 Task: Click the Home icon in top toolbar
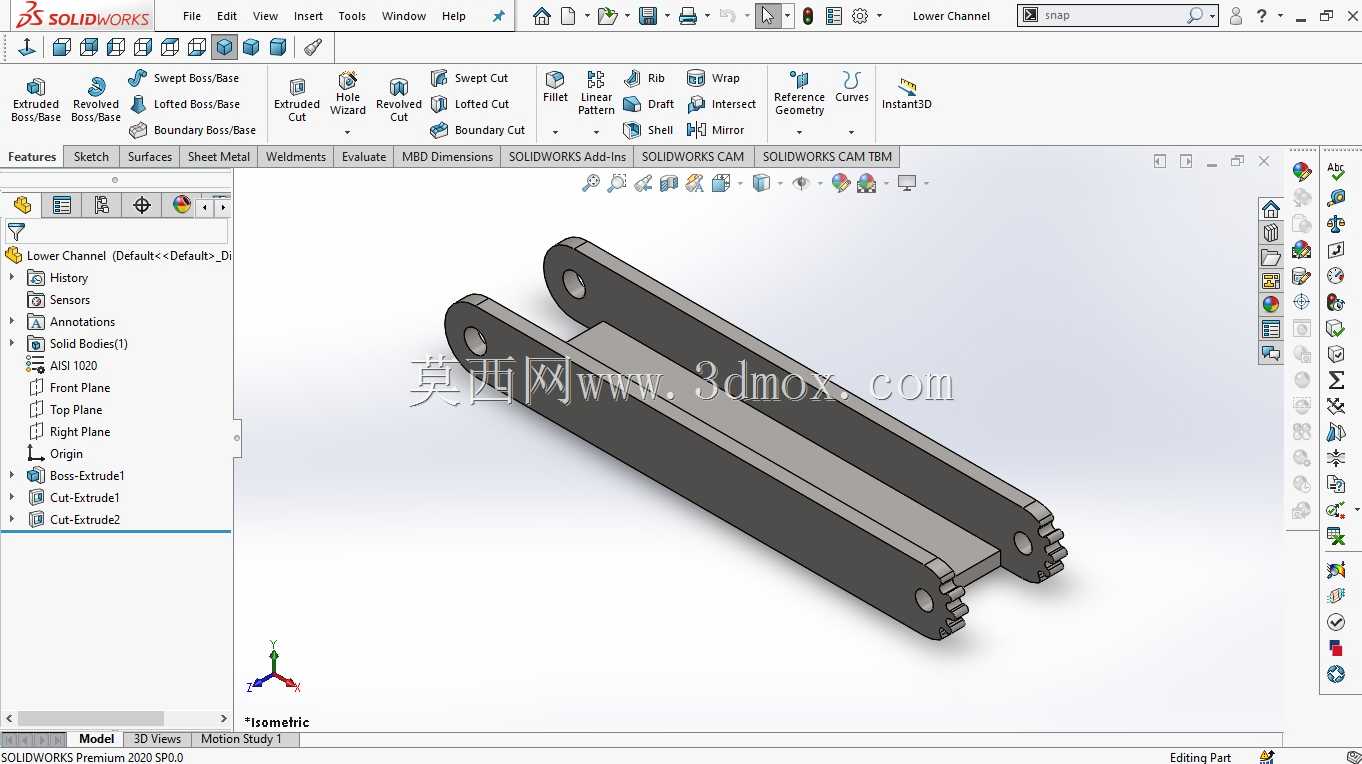pyautogui.click(x=541, y=16)
